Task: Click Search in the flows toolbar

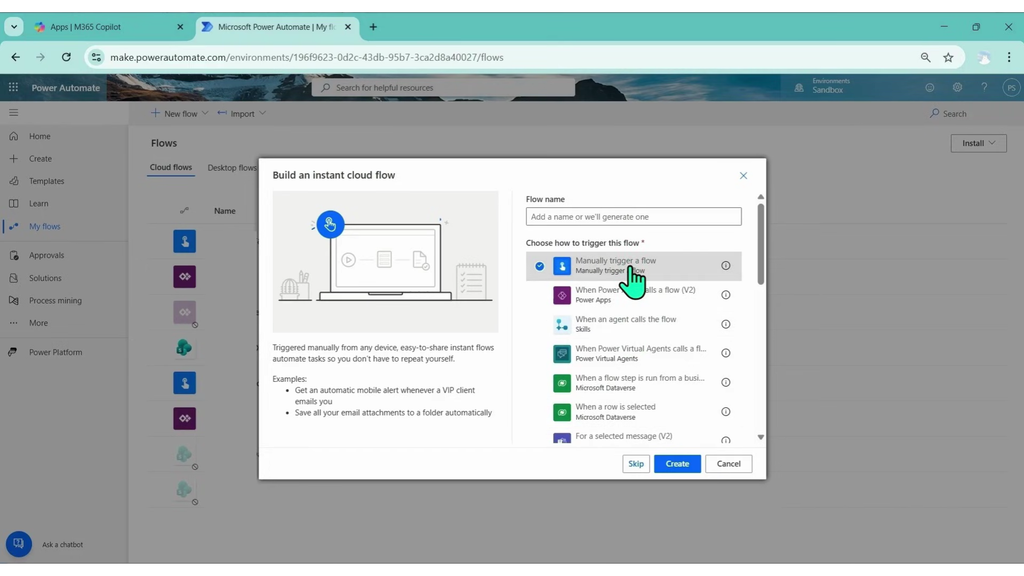Action: [948, 114]
